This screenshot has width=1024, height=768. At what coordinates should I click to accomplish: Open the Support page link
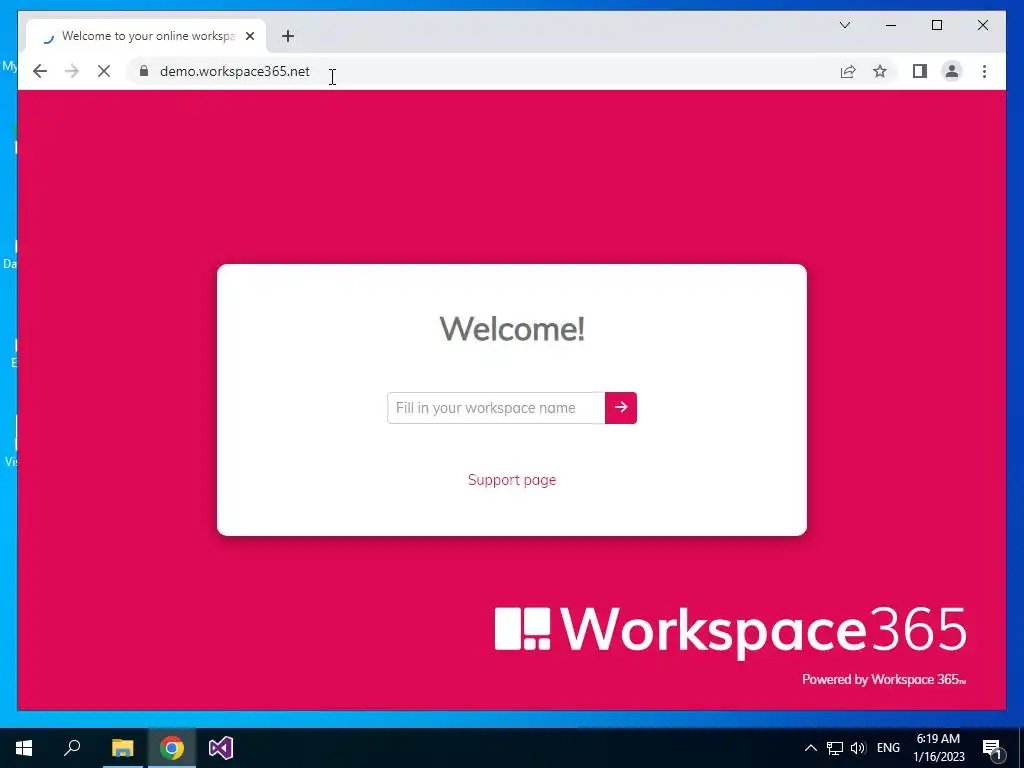point(512,480)
